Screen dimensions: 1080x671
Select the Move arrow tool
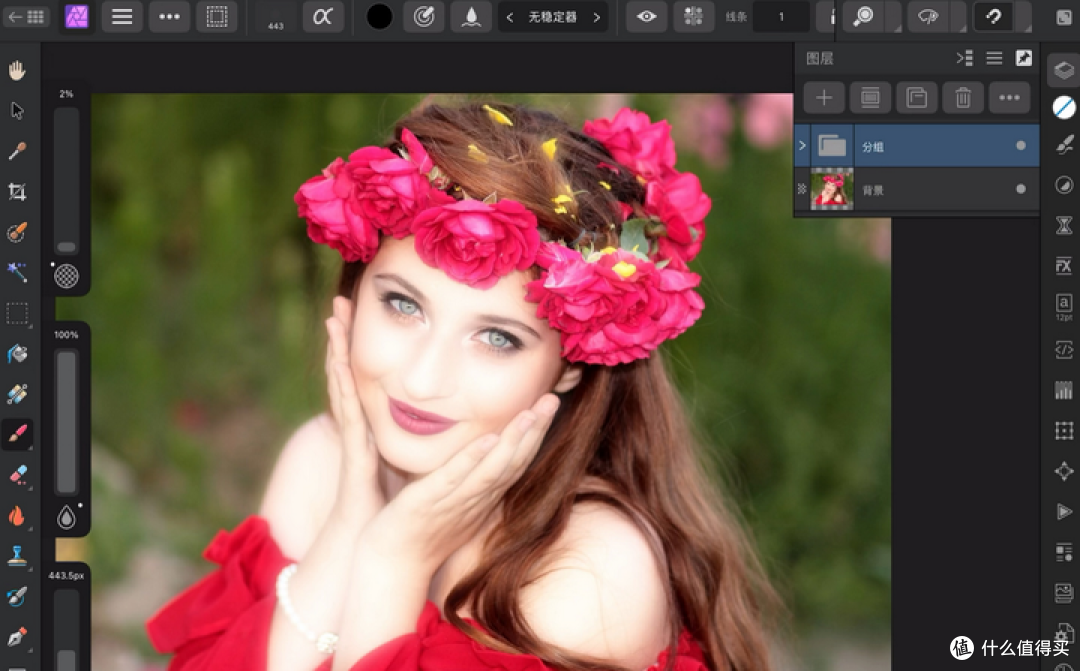tap(17, 110)
